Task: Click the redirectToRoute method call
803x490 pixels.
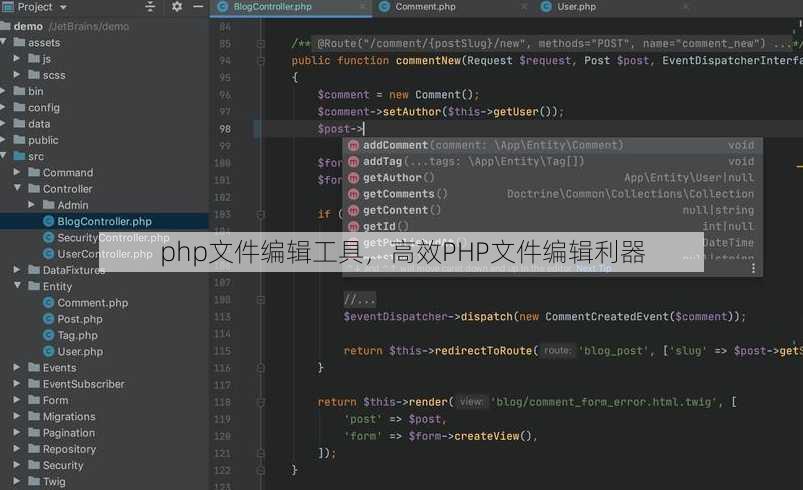Action: (484, 351)
